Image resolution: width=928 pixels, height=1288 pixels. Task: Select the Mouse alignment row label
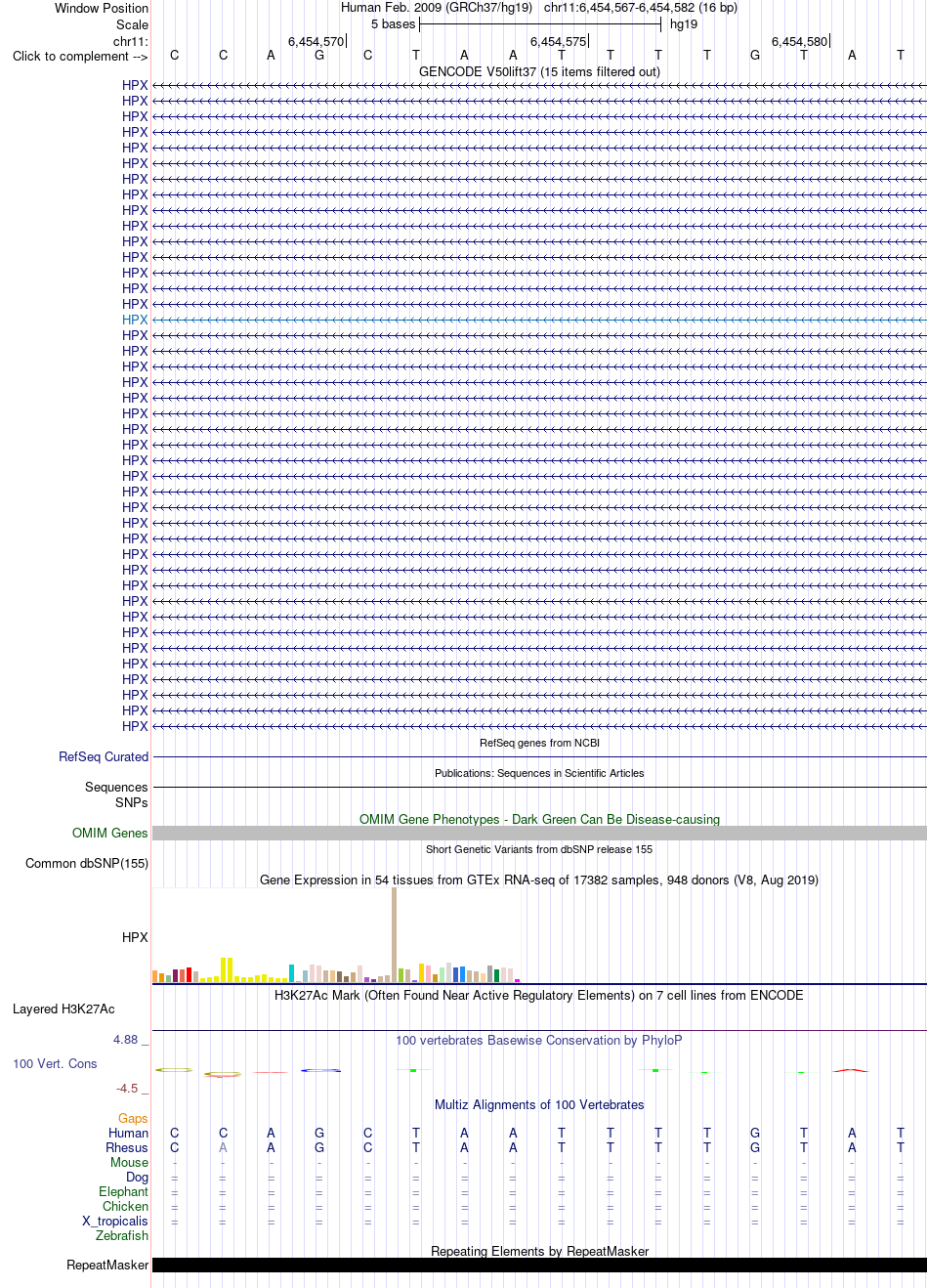[129, 1162]
